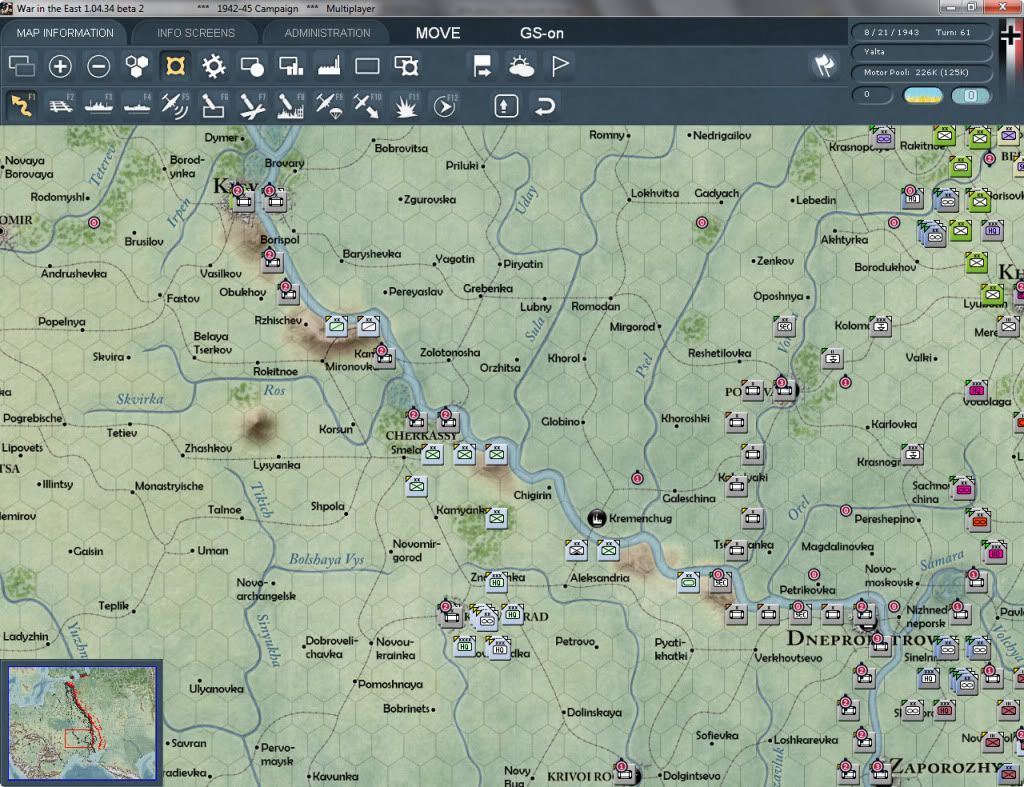Select the F4 amphibious transport mode
Screen dimensions: 1024x787
click(137, 105)
